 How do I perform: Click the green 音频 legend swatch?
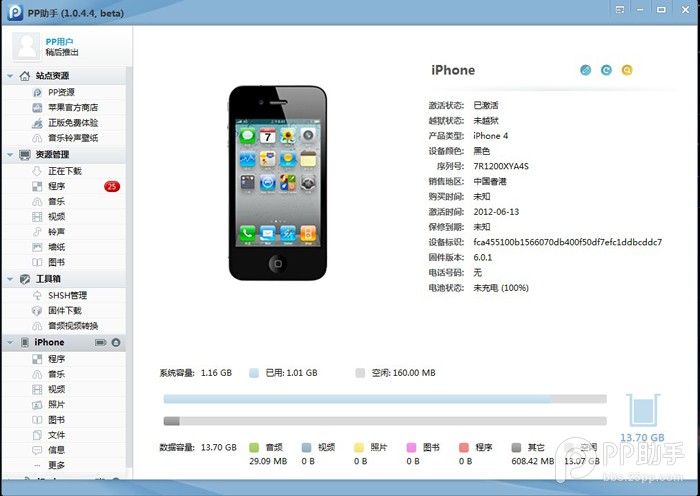(x=254, y=447)
